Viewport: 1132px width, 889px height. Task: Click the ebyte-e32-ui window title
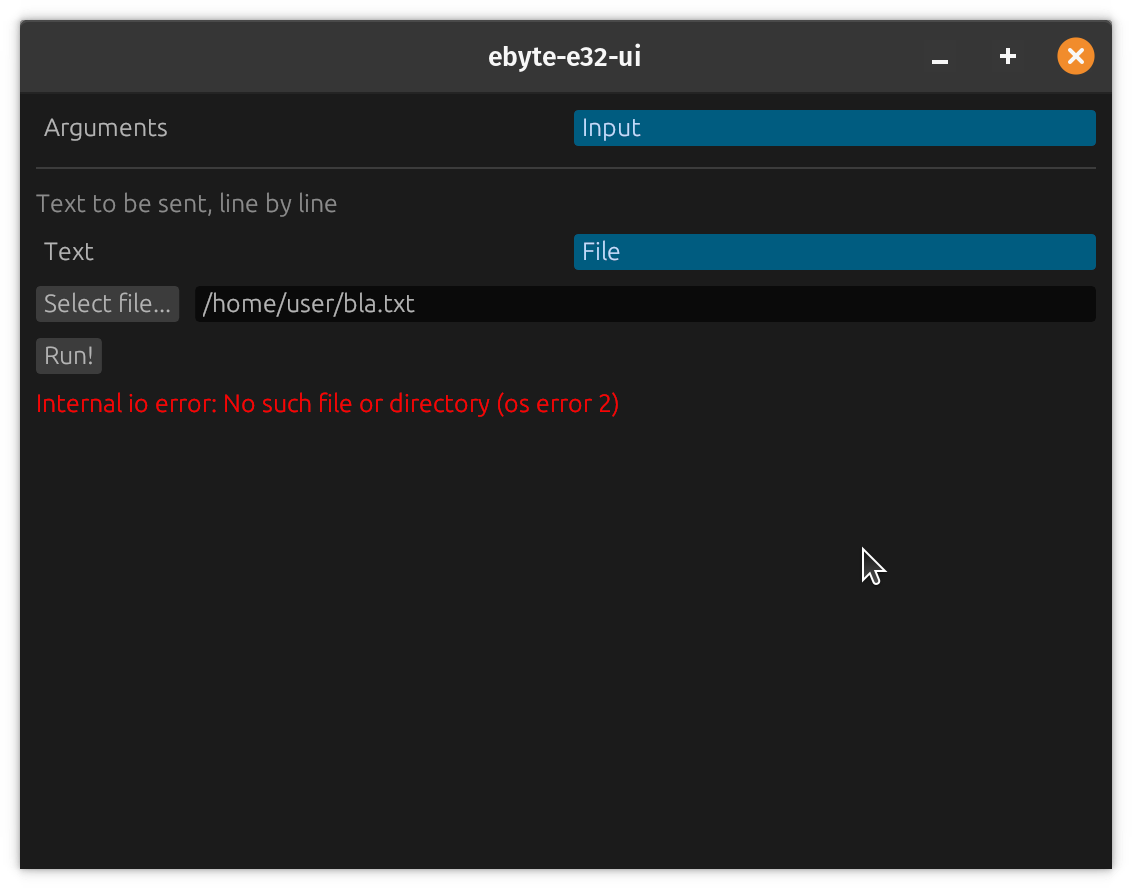564,57
